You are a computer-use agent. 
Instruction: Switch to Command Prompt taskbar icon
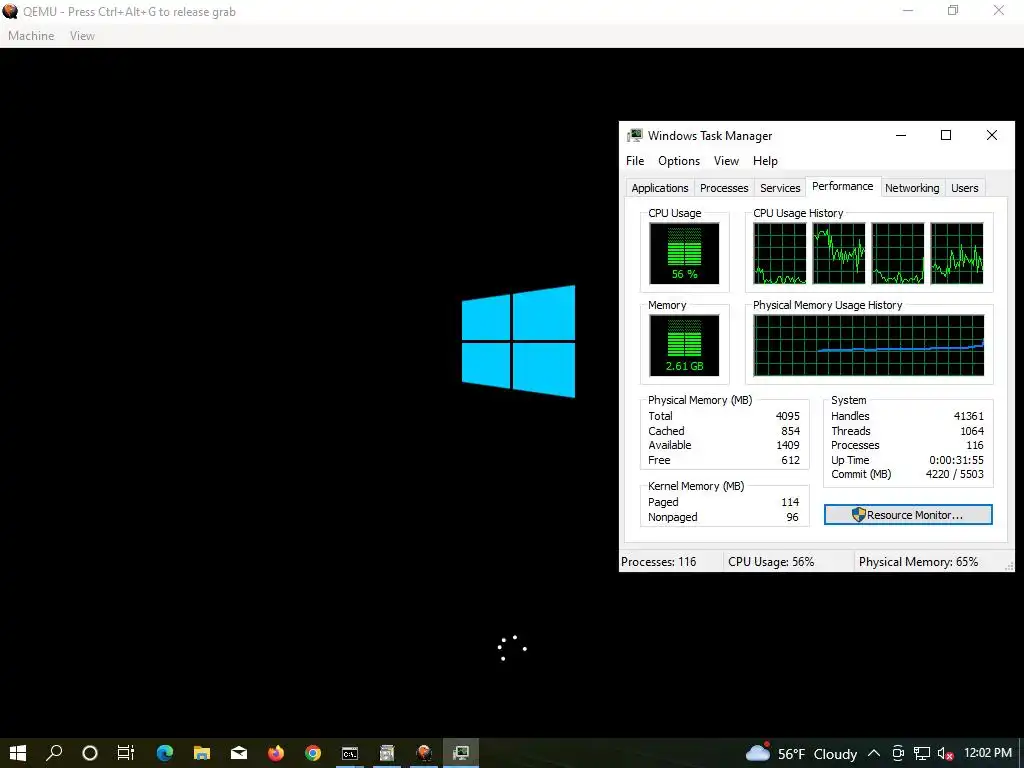coord(350,753)
